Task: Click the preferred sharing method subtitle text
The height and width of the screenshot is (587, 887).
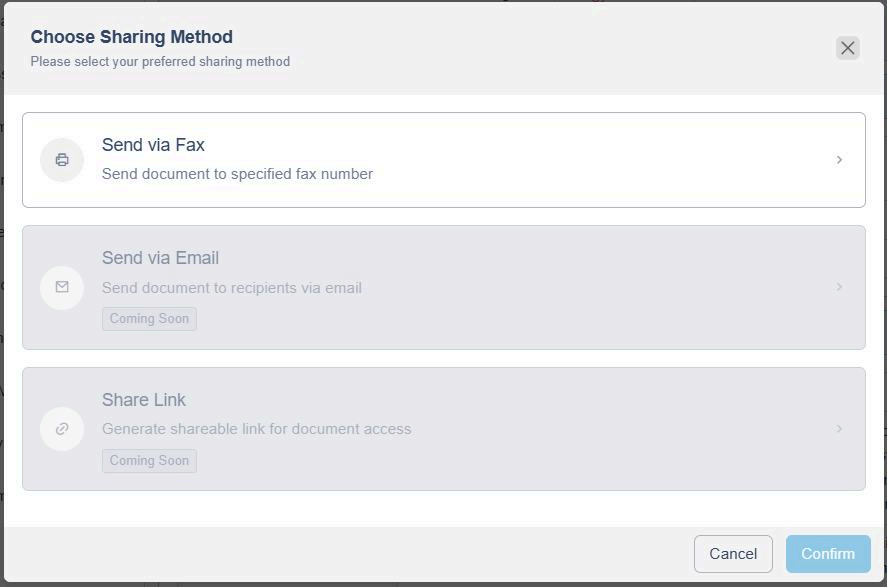Action: (160, 62)
